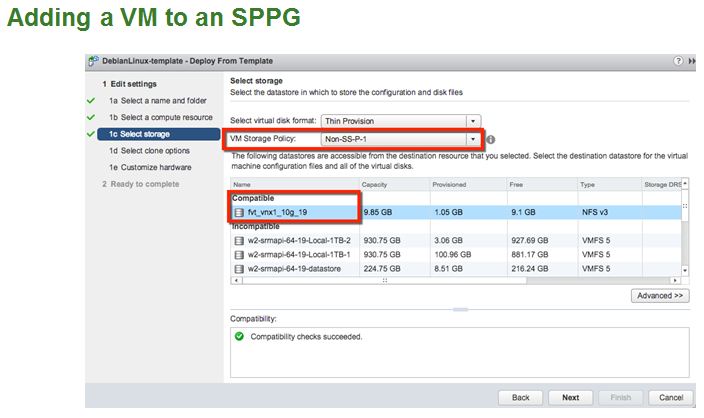Click the info icon beside VM Storage Policy
704x418 pixels.
491,139
